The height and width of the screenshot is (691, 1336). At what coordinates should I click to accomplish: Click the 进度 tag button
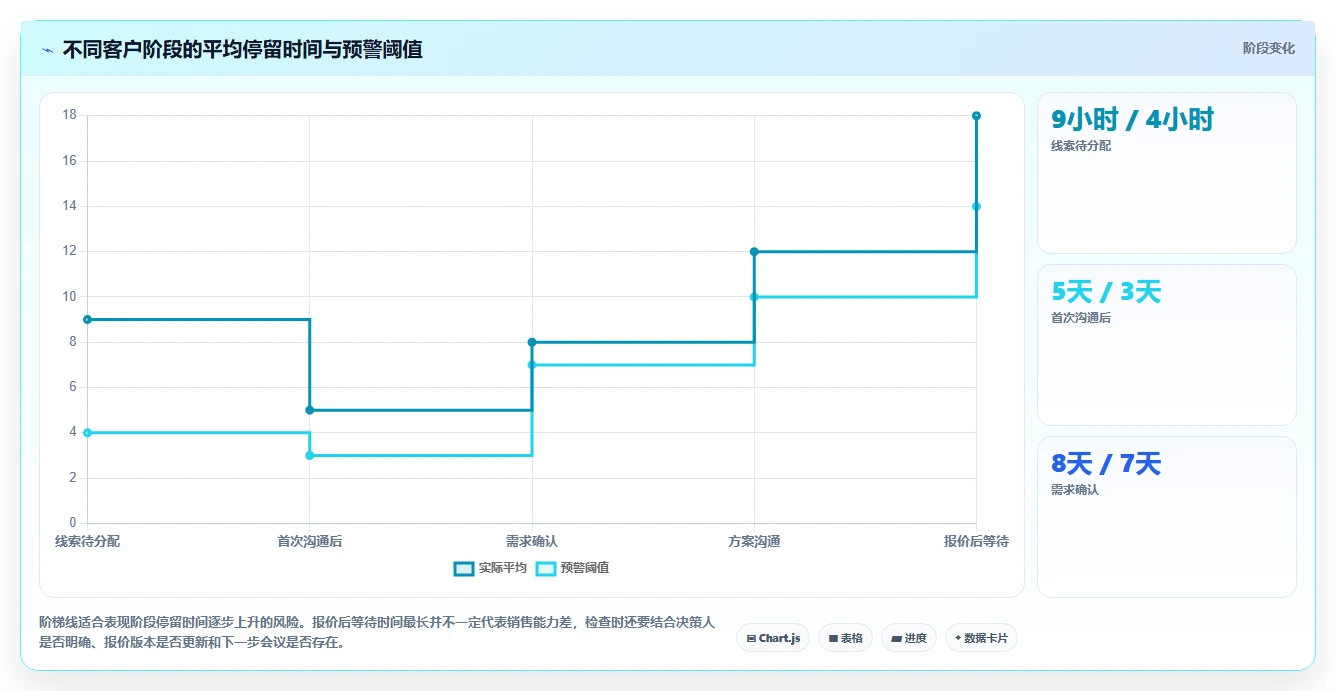click(908, 638)
